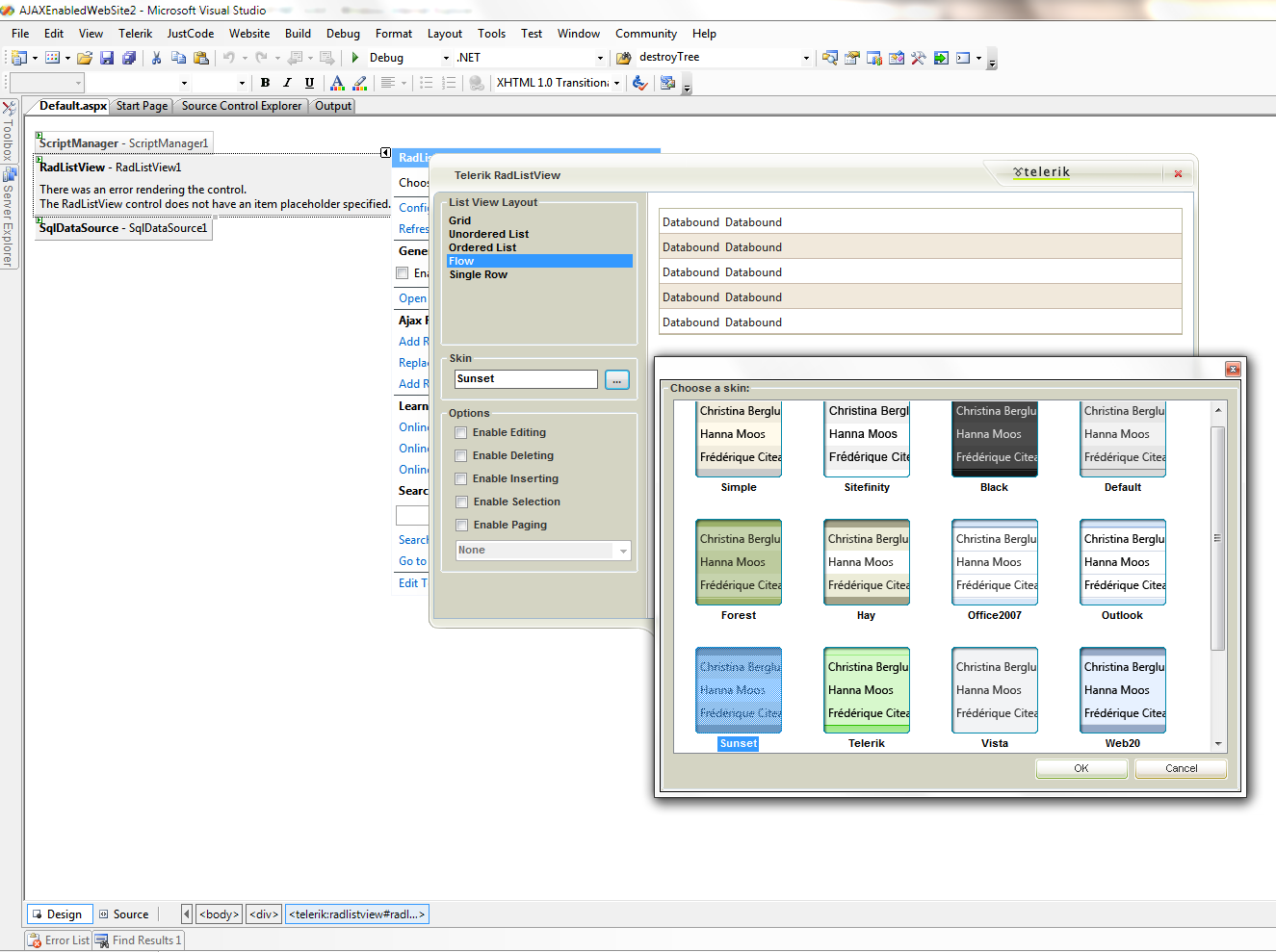Click the skin browse ellipsis button
This screenshot has height=952, width=1276.
click(x=617, y=380)
